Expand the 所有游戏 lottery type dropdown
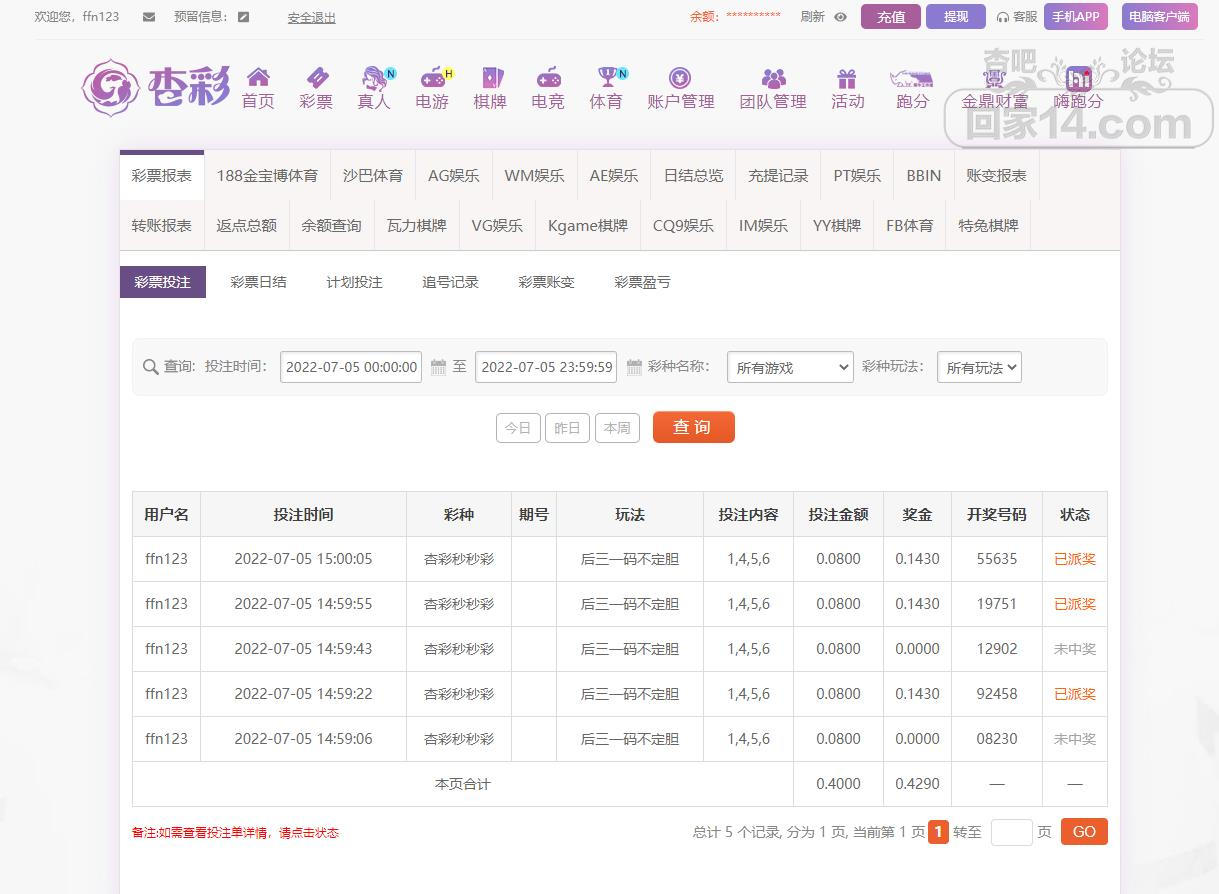Viewport: 1219px width, 894px height. click(x=790, y=368)
